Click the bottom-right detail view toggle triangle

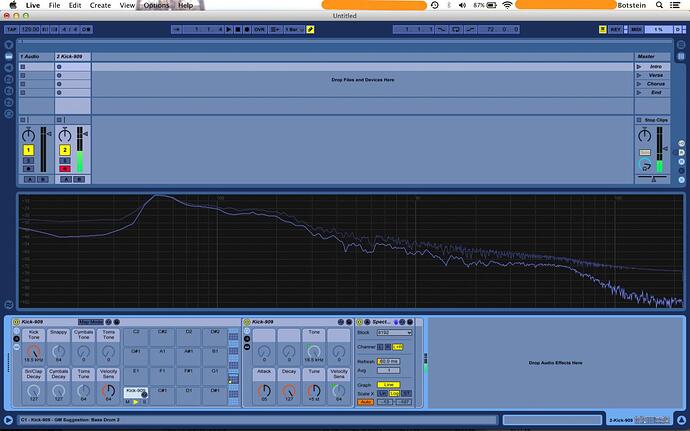[x=681, y=420]
